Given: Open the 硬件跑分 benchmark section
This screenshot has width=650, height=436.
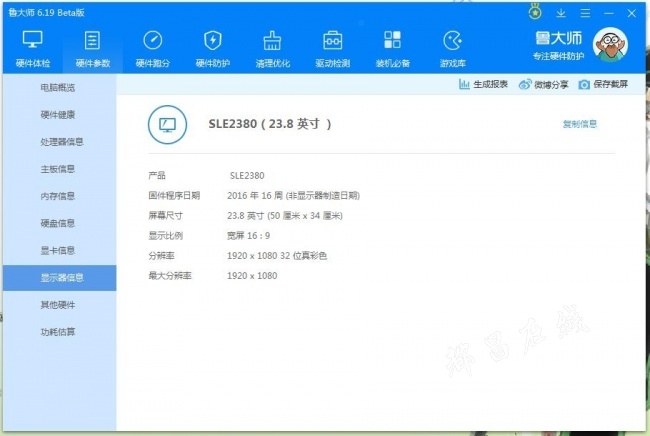Looking at the screenshot, I should pyautogui.click(x=153, y=49).
